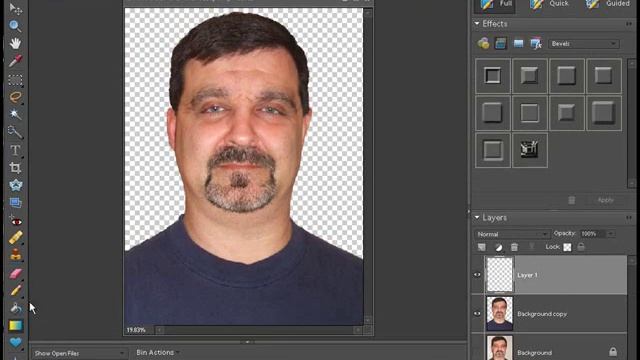Select the Cookie Cutter tool

pyautogui.click(x=16, y=185)
